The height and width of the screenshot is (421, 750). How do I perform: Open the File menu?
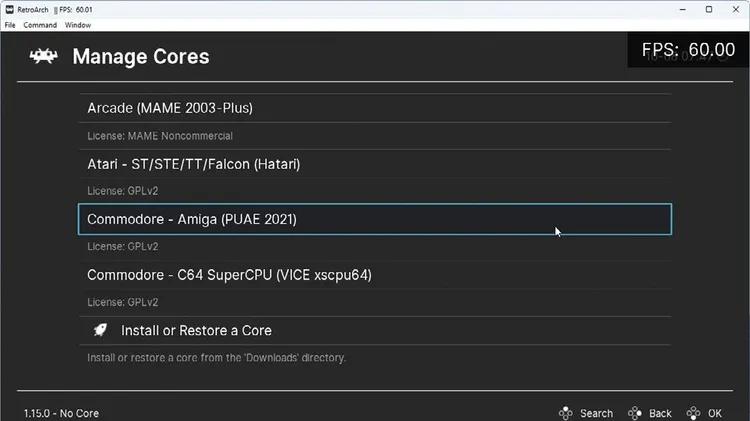click(x=10, y=25)
